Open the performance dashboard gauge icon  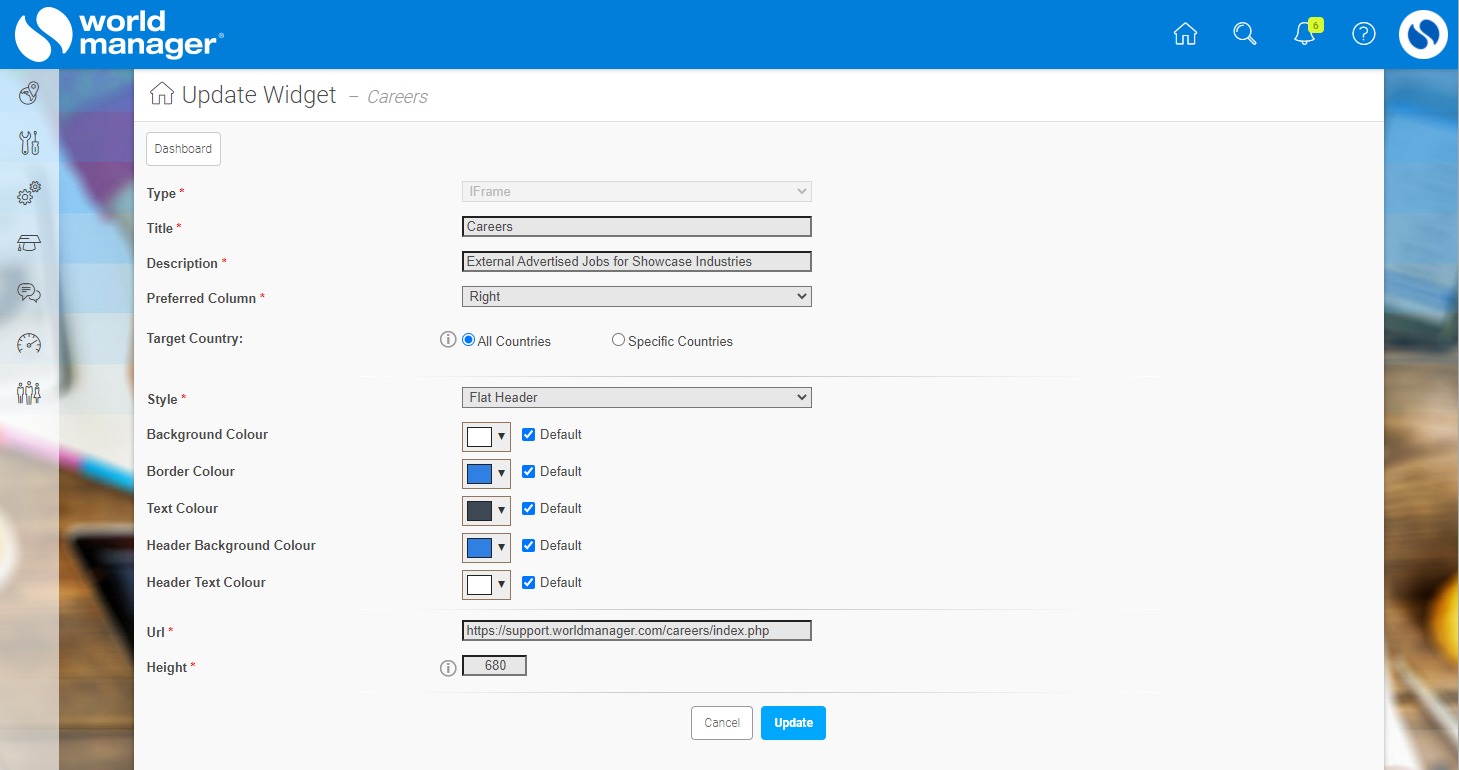coord(28,343)
